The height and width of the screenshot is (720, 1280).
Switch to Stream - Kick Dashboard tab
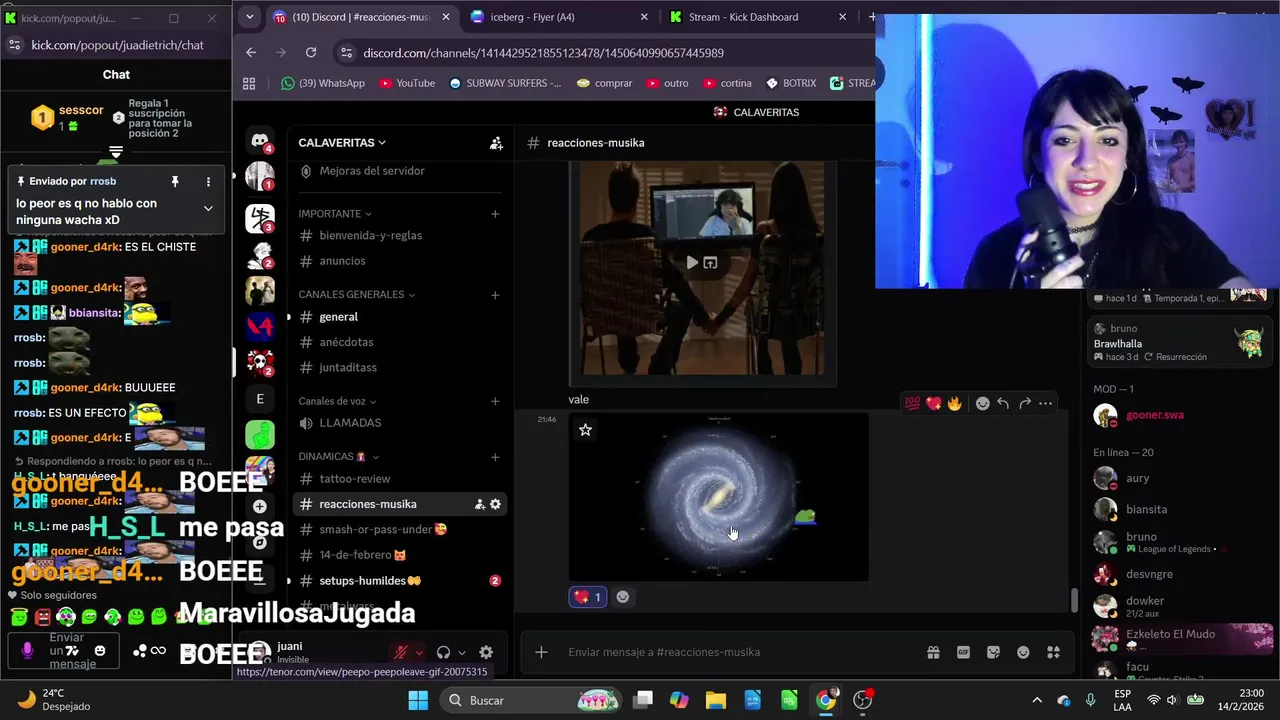(758, 17)
